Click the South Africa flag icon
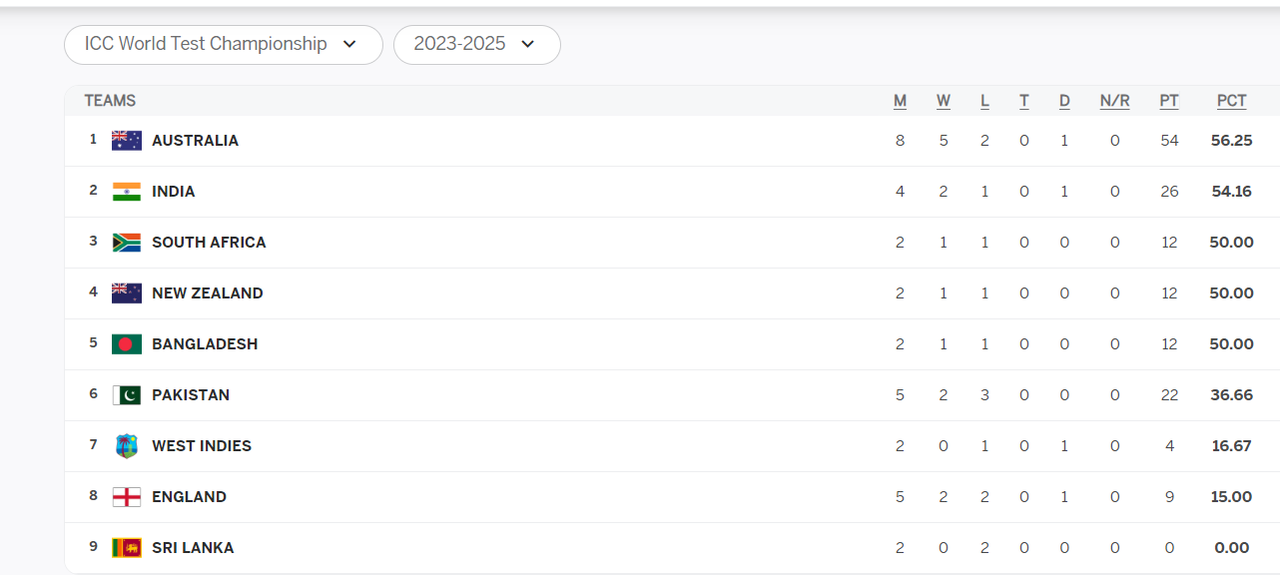 127,243
